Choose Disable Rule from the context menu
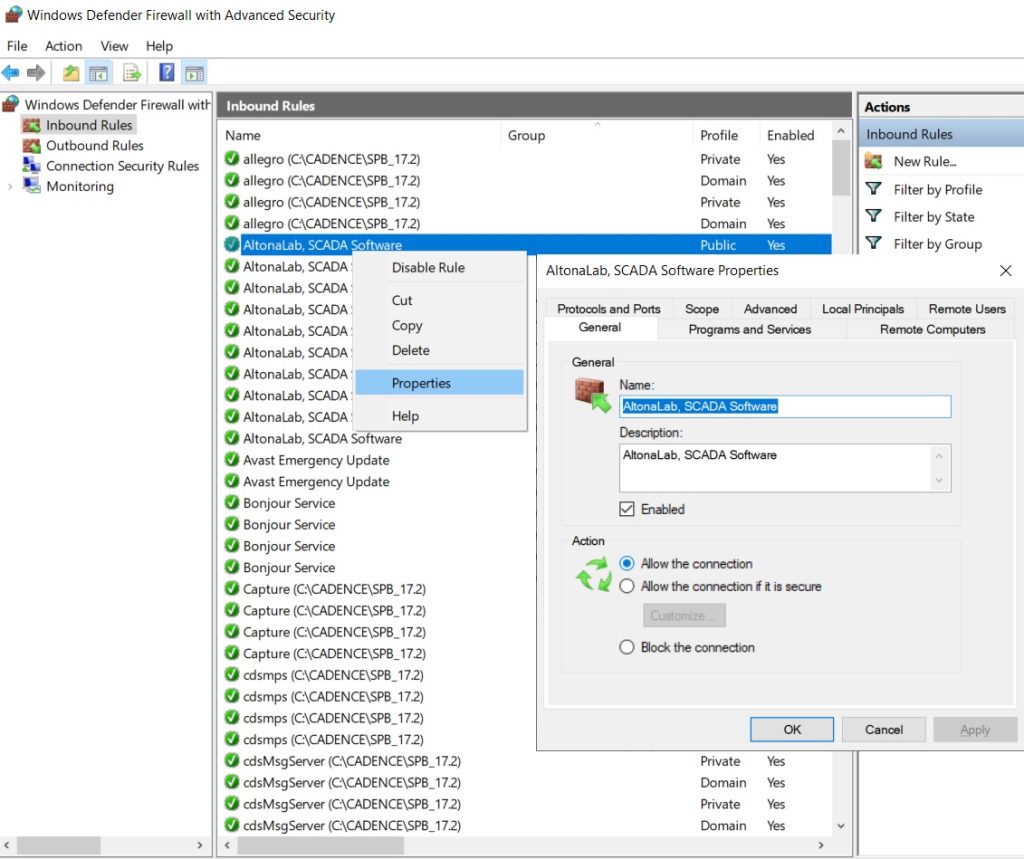 click(440, 267)
